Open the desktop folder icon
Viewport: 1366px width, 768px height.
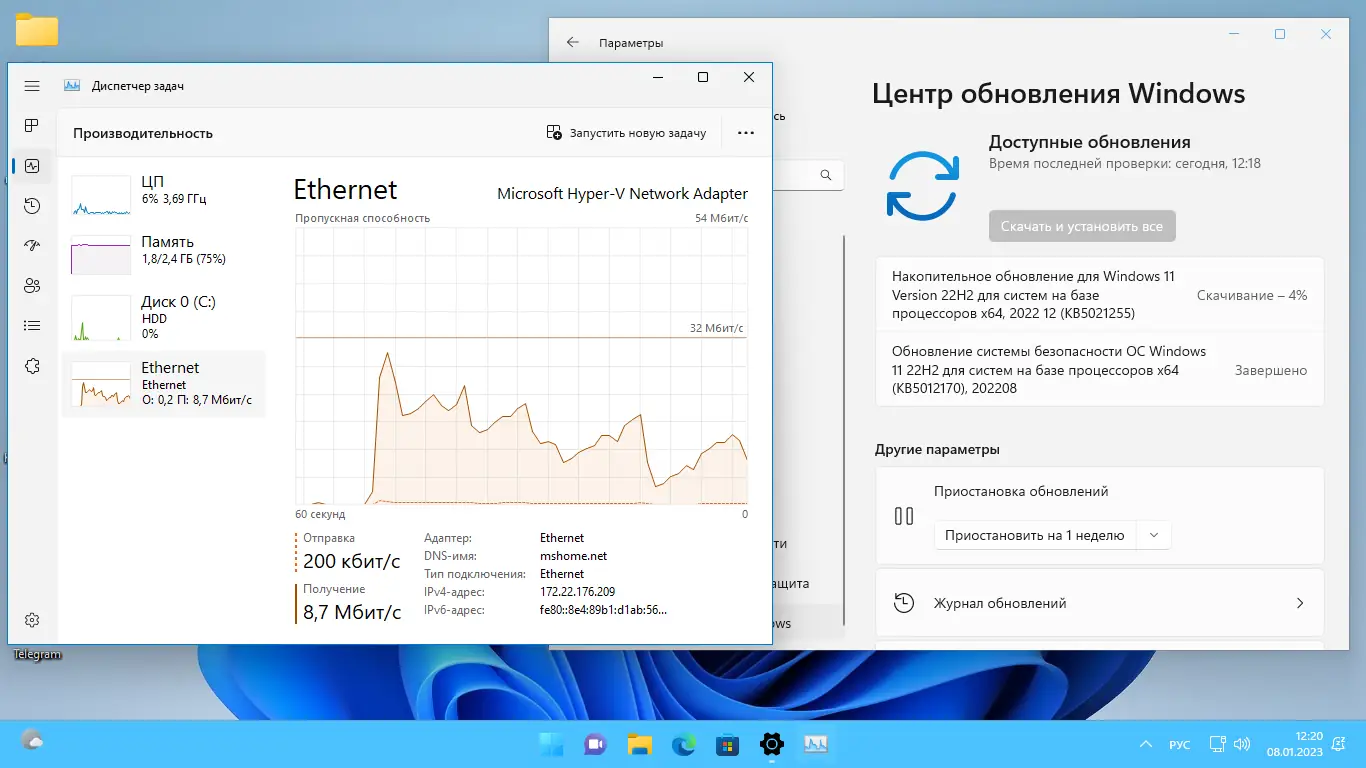pos(37,30)
